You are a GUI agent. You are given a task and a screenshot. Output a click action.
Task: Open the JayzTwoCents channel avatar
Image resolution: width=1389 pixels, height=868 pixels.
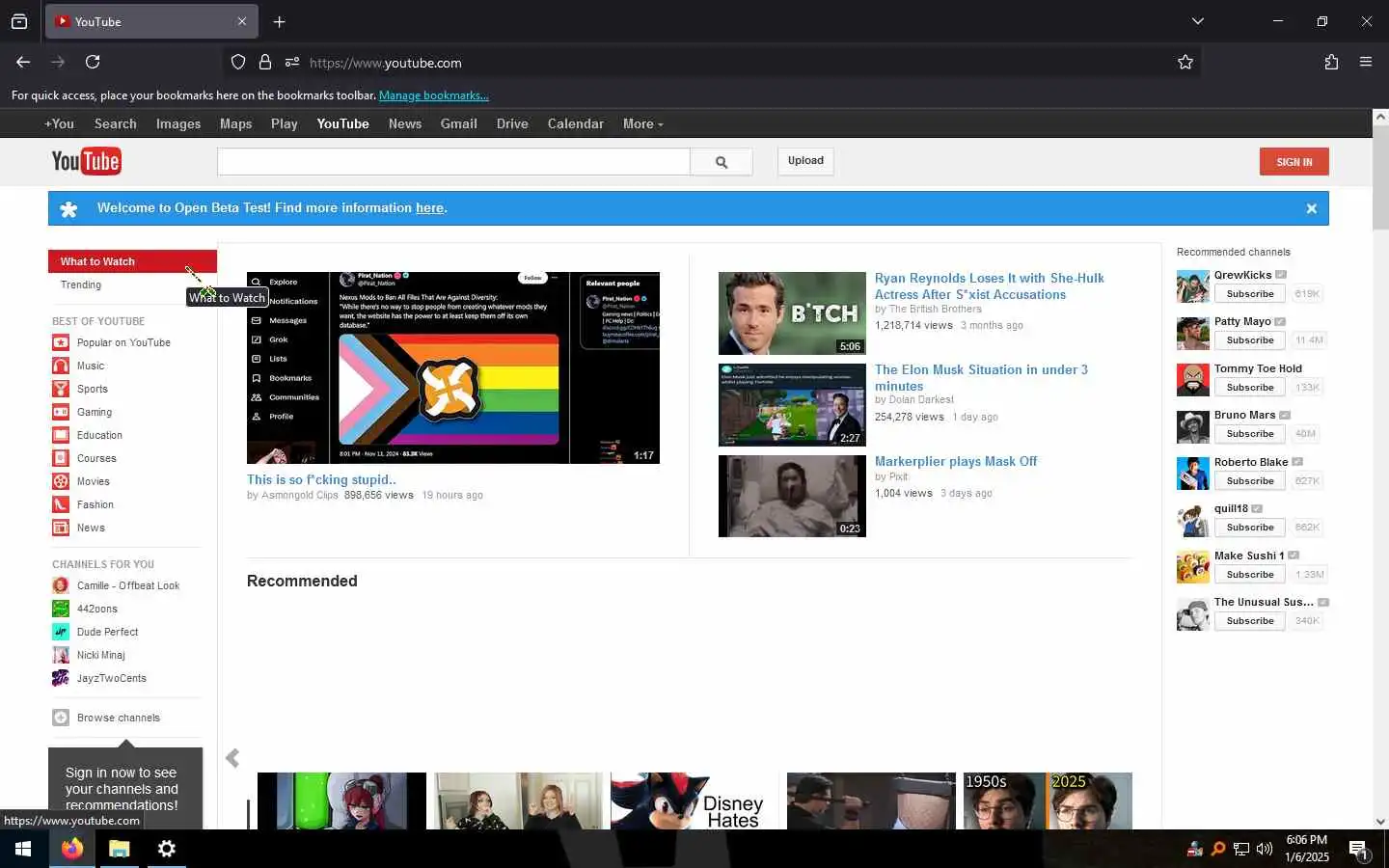(x=60, y=678)
